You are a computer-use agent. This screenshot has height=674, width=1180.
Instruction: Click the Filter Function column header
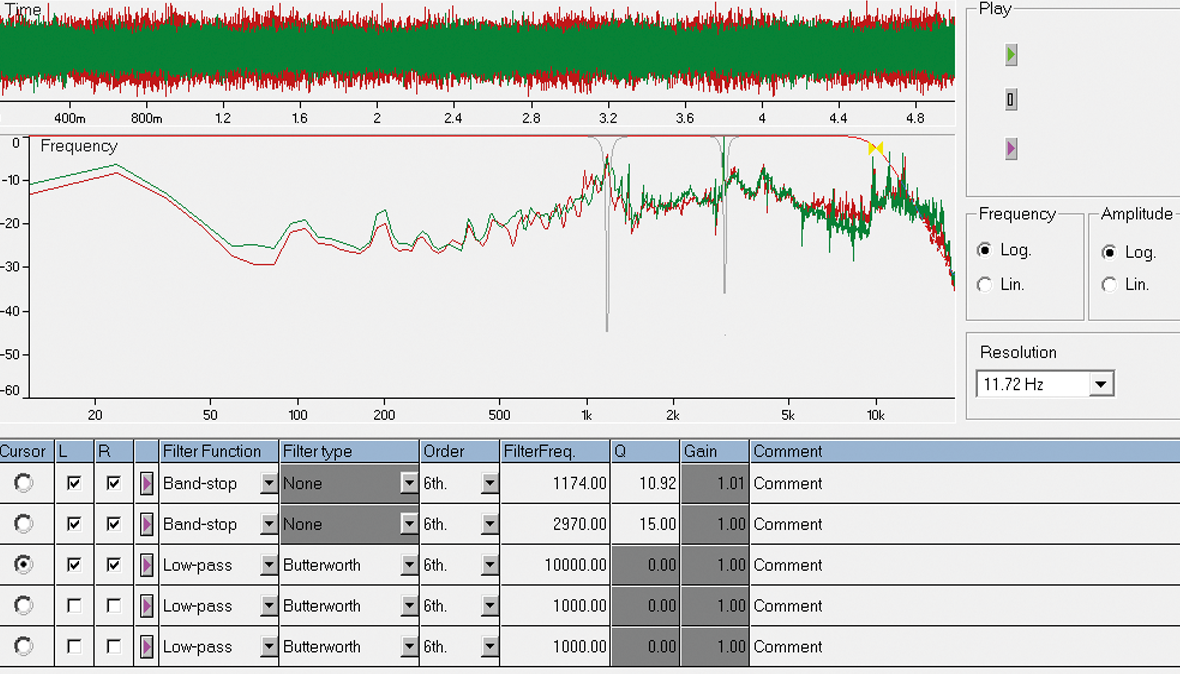tap(220, 452)
